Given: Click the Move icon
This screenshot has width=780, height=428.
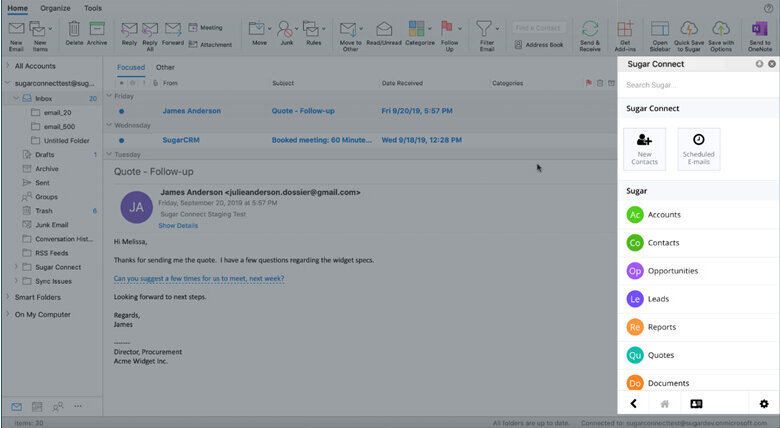Looking at the screenshot, I should [x=257, y=29].
